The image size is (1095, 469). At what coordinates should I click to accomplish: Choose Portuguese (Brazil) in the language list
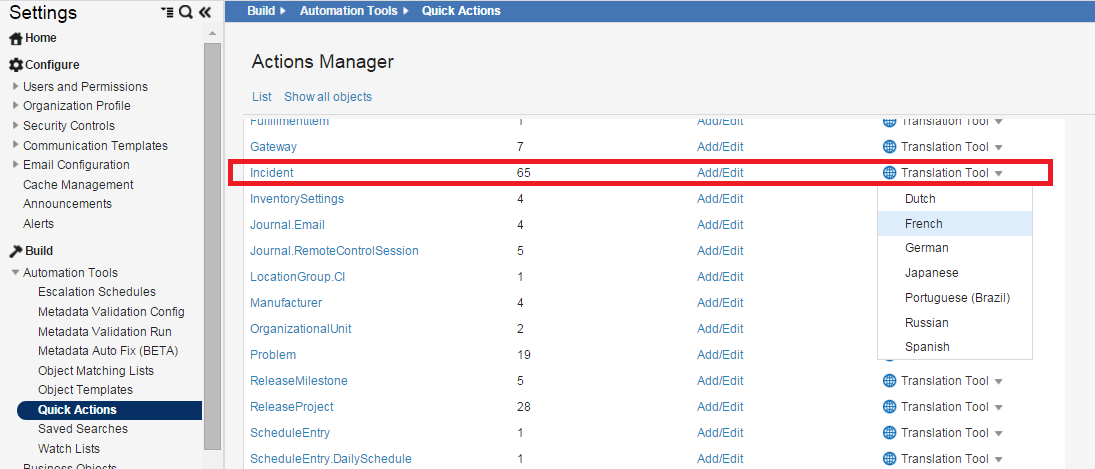[957, 298]
